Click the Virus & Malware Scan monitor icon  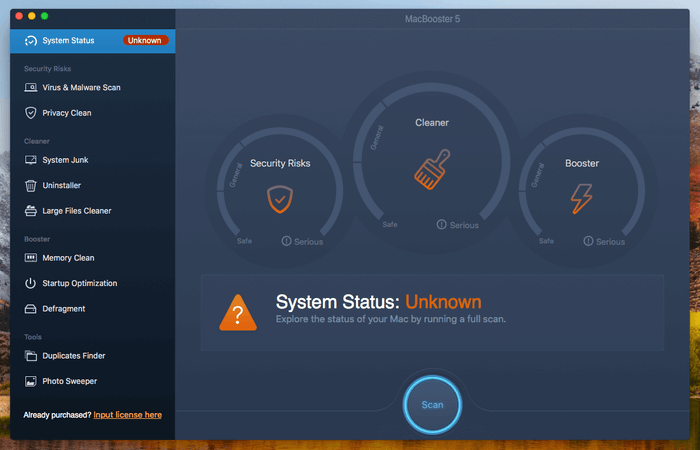pos(30,88)
